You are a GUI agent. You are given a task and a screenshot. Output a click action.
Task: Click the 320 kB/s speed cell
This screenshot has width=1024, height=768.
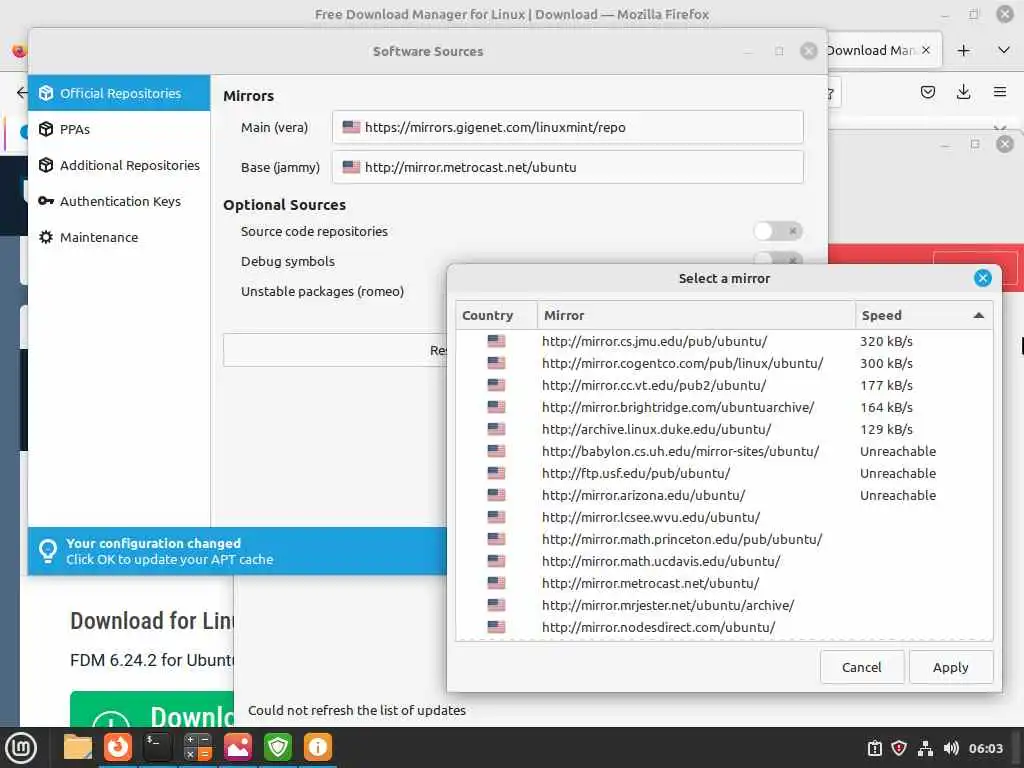coord(886,341)
